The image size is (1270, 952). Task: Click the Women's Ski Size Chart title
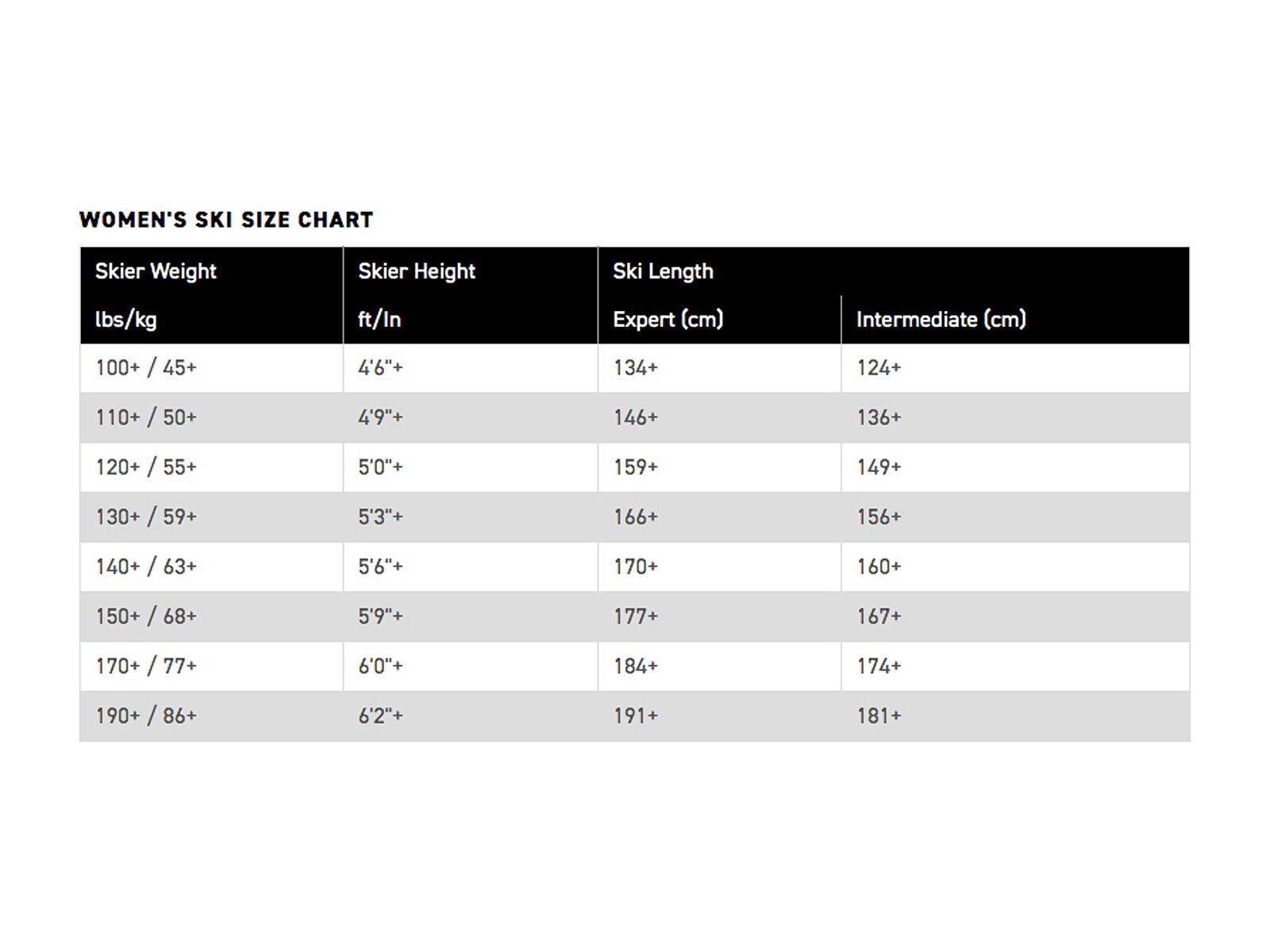click(226, 220)
